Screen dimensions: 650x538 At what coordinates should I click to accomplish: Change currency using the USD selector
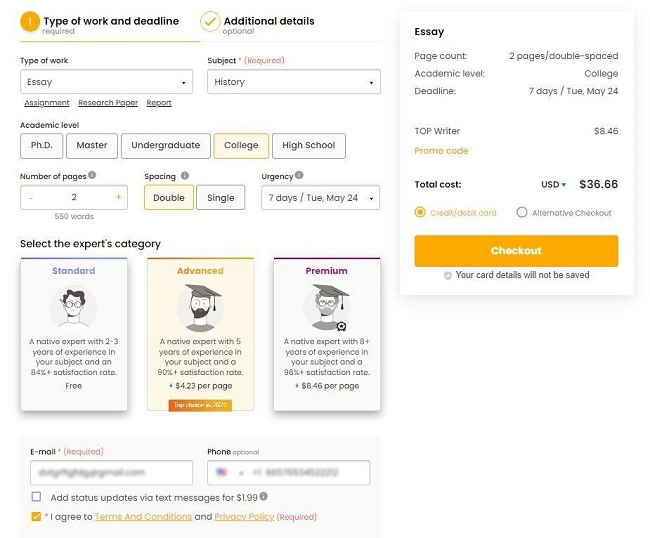(x=553, y=184)
